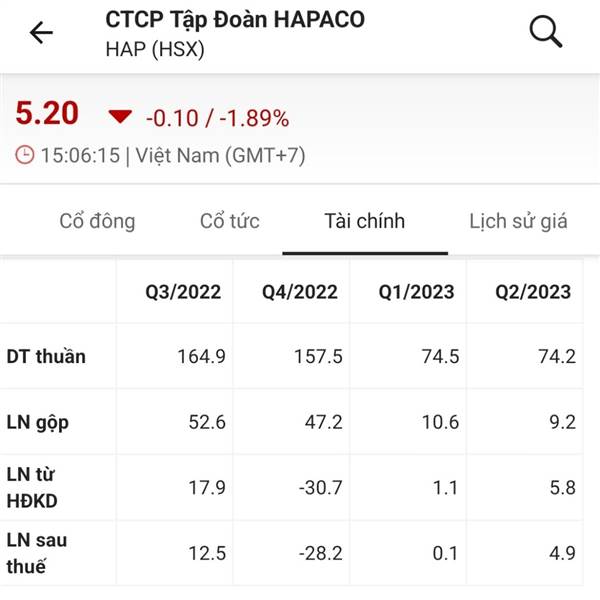This screenshot has width=600, height=600.
Task: Click the HAP (HSX) ticker subtitle
Action: 155,49
